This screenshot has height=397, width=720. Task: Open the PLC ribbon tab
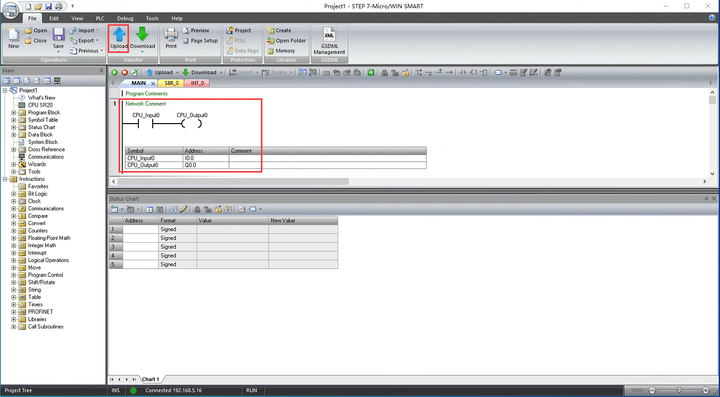[x=100, y=18]
